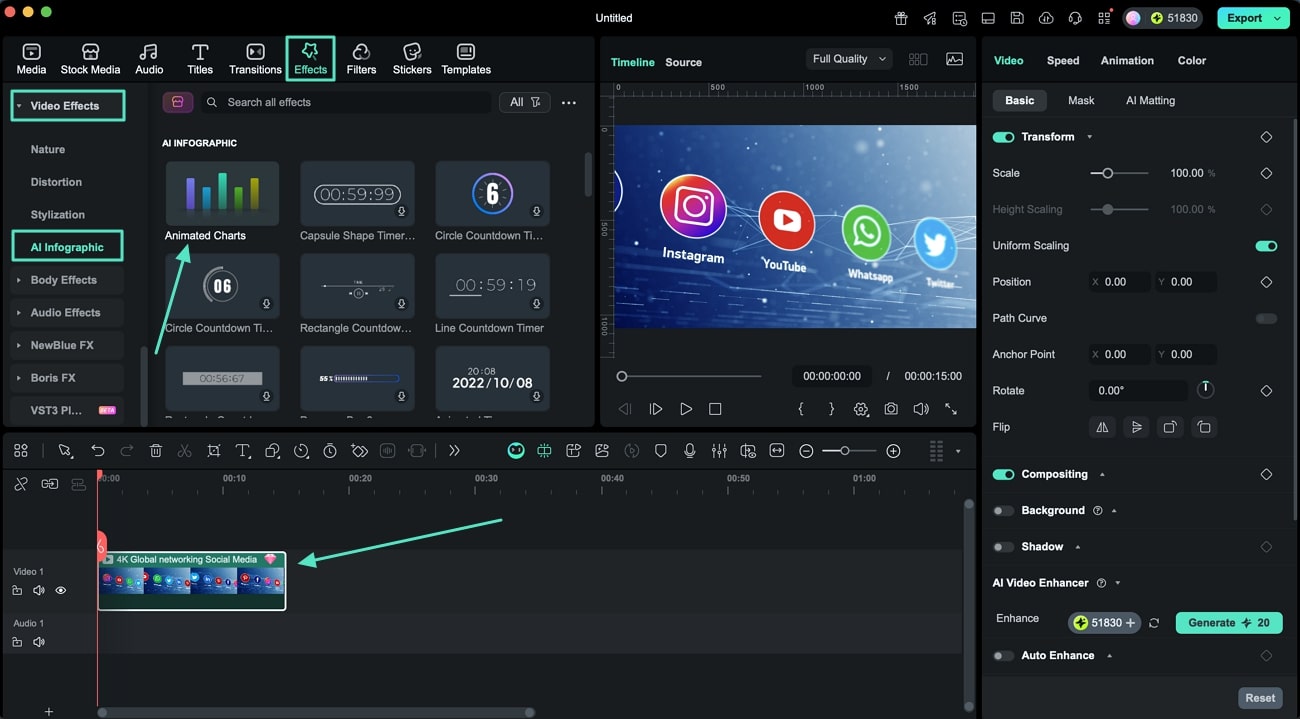Add text with the T tool icon
Screen dimensions: 1300x719
pos(243,451)
